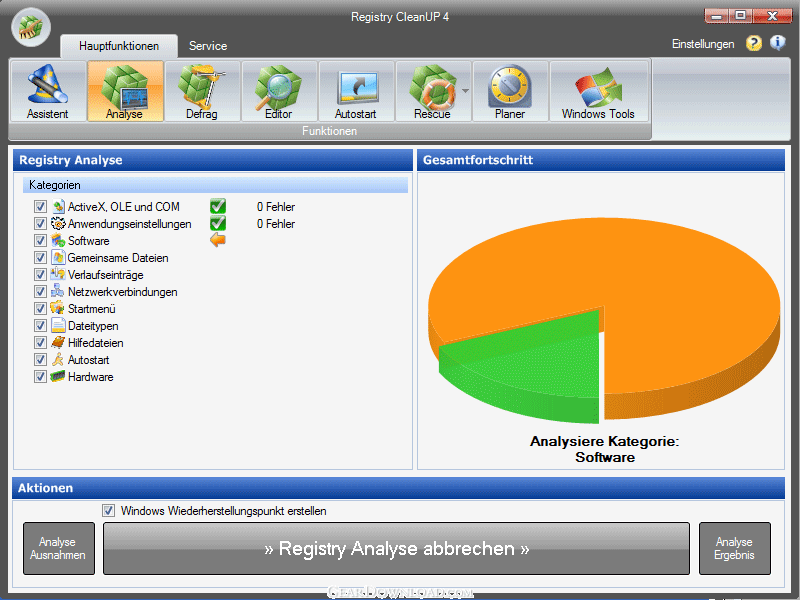The image size is (800, 600).
Task: Click the Software category icon
Action: pos(58,240)
